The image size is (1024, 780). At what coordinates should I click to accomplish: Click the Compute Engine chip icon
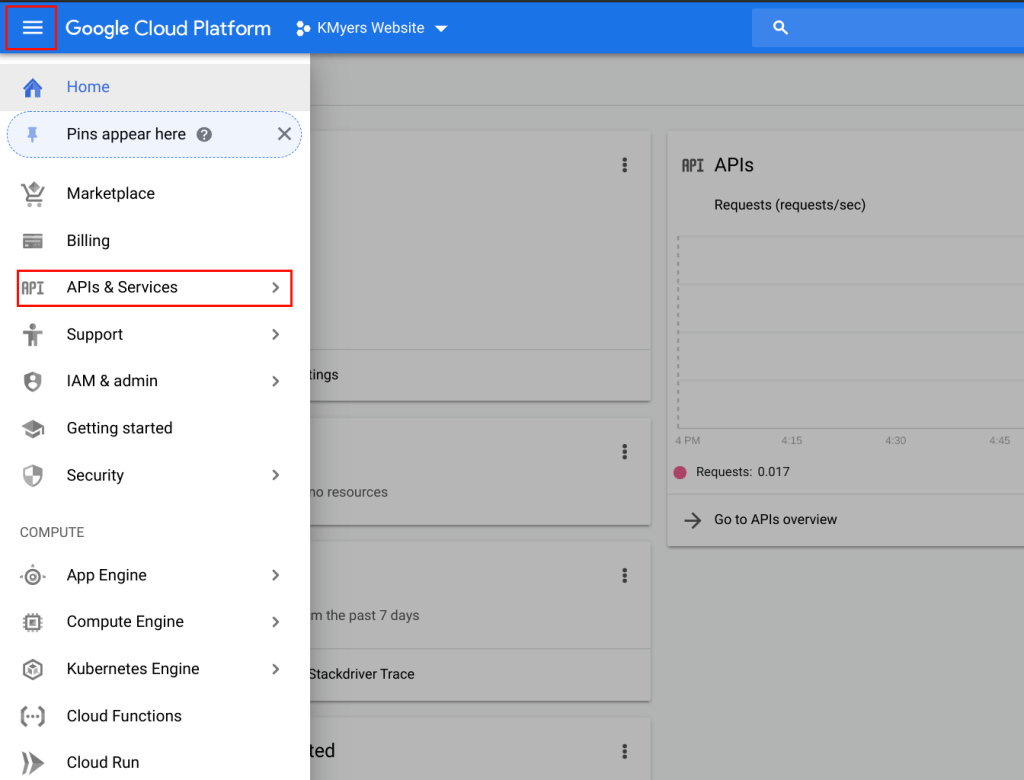pyautogui.click(x=33, y=623)
